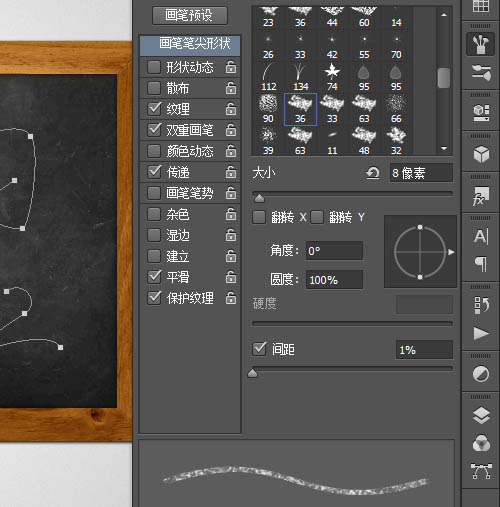Select the brush tip labeled 90
The width and height of the screenshot is (500, 507).
click(268, 109)
